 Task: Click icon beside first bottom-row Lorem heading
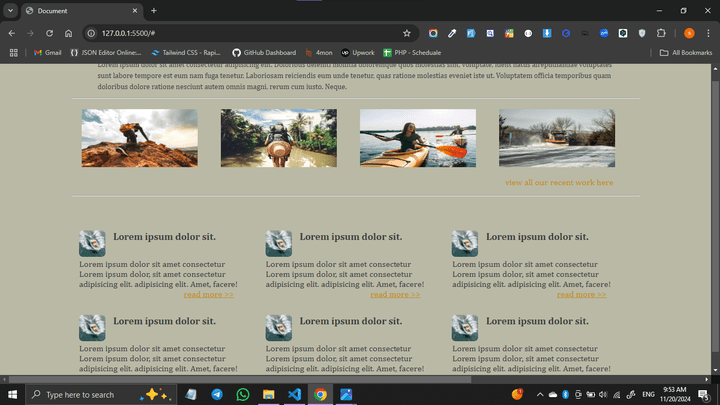tap(92, 328)
